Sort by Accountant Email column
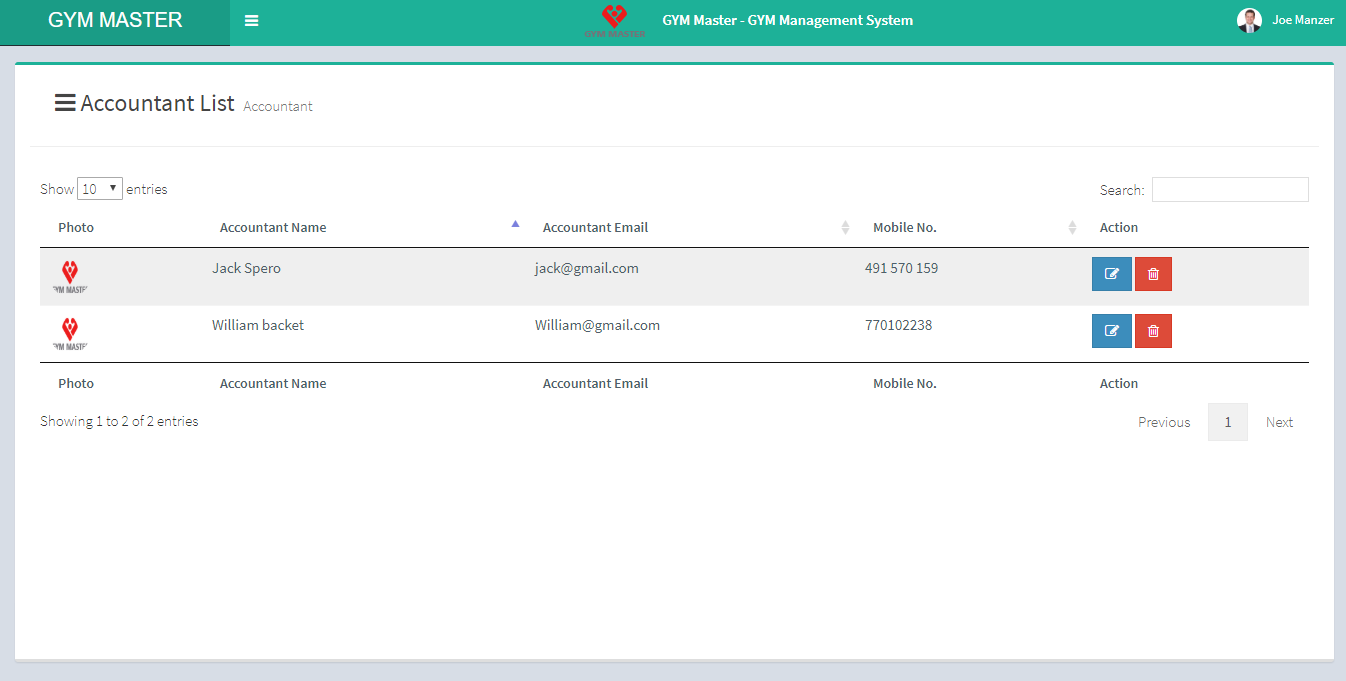Viewport: 1346px width, 681px height. point(595,228)
